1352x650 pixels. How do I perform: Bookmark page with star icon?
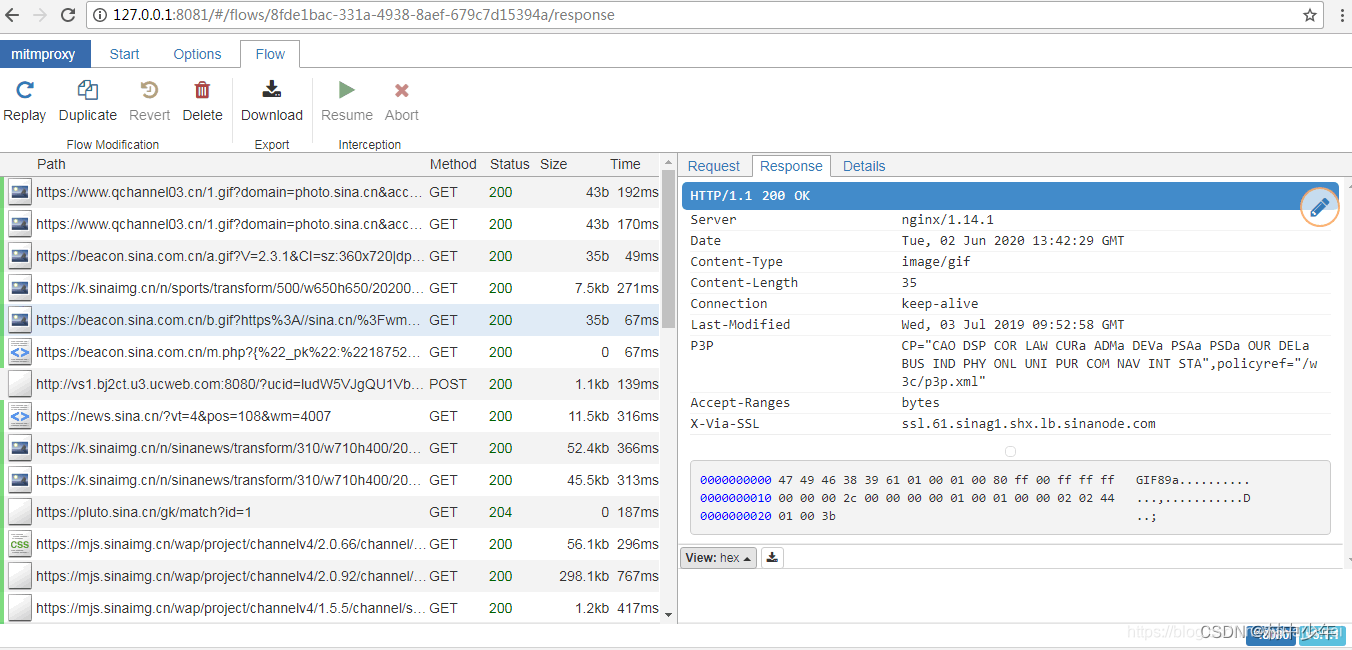coord(1310,15)
